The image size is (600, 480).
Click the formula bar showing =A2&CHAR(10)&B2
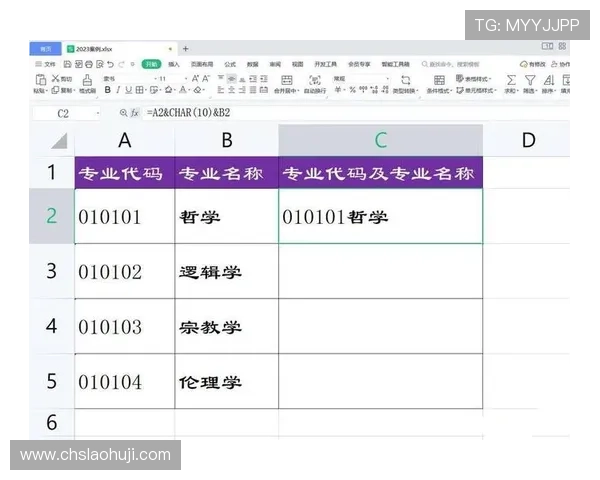pyautogui.click(x=356, y=113)
